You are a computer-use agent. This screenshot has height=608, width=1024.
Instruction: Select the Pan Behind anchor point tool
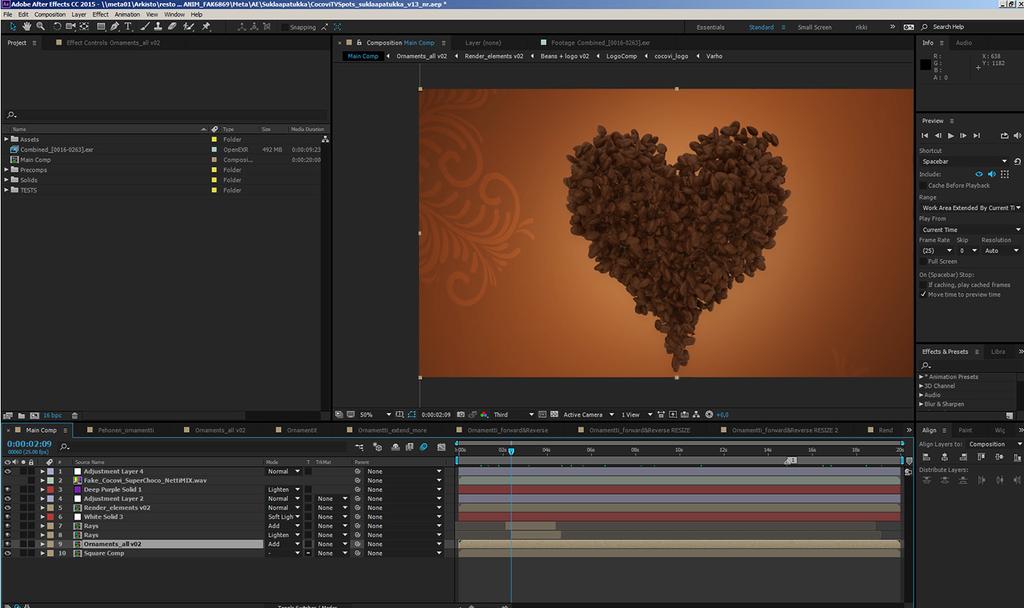tap(84, 27)
